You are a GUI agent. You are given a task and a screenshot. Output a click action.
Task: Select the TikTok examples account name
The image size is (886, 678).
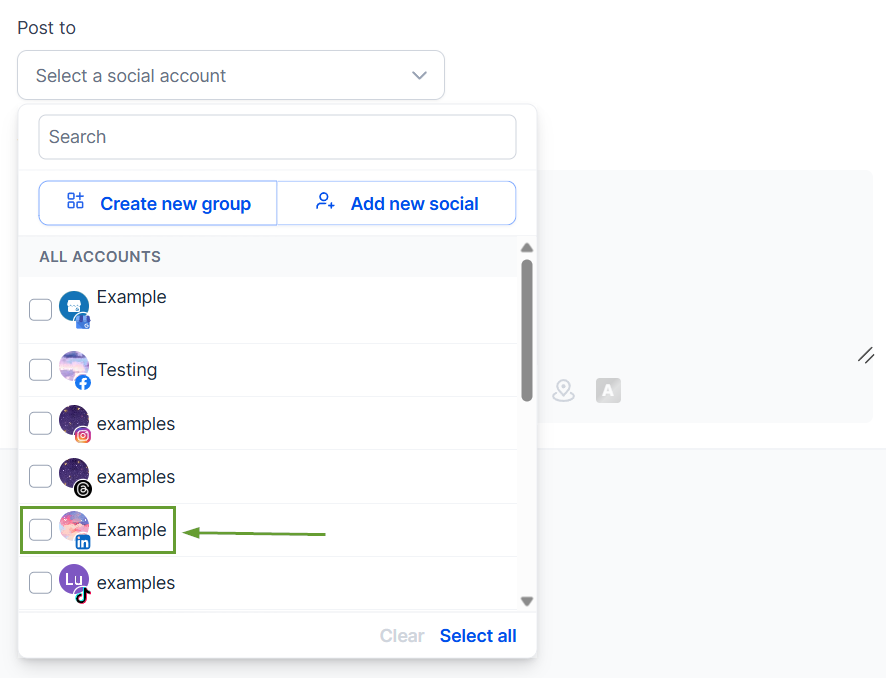coord(136,583)
